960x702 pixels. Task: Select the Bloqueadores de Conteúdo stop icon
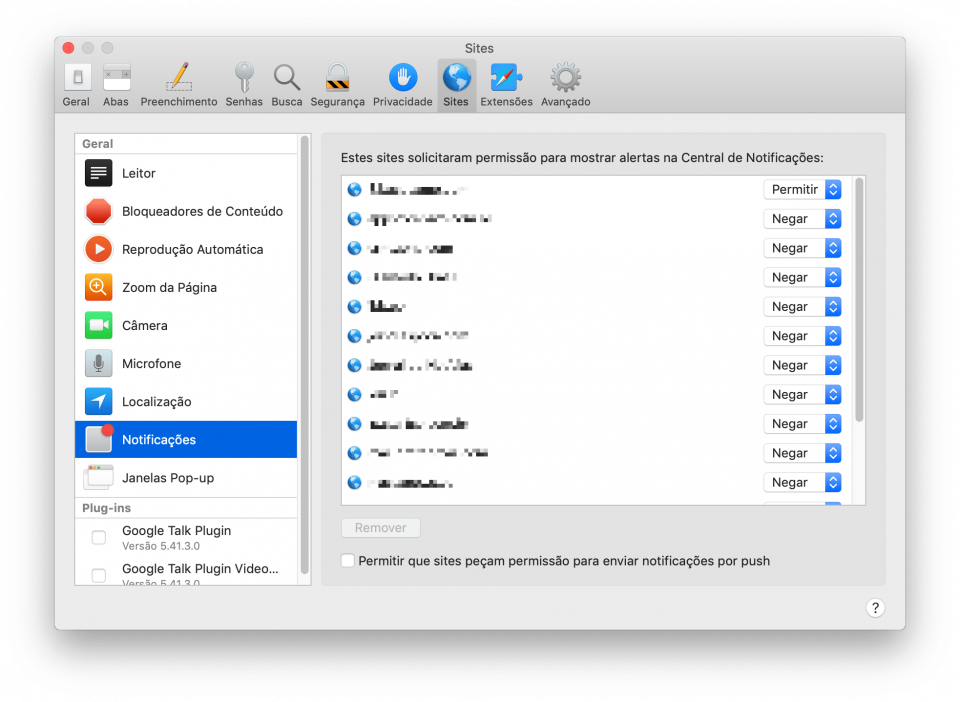[x=99, y=211]
